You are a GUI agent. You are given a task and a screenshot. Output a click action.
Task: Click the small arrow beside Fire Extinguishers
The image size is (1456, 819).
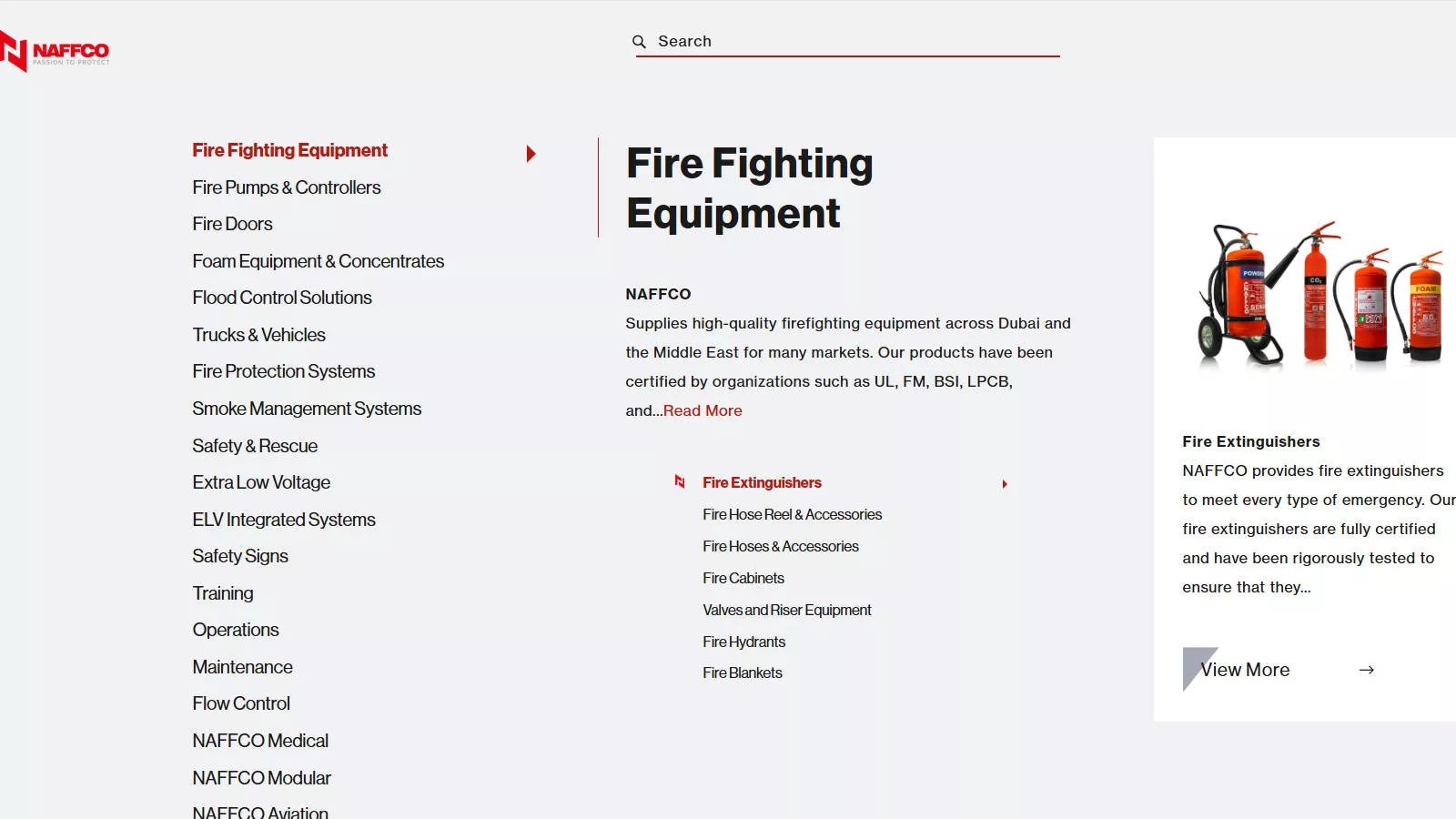[x=1005, y=484]
